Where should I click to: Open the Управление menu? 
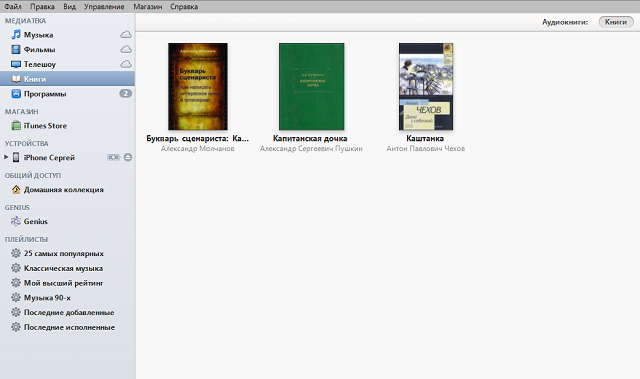point(104,7)
